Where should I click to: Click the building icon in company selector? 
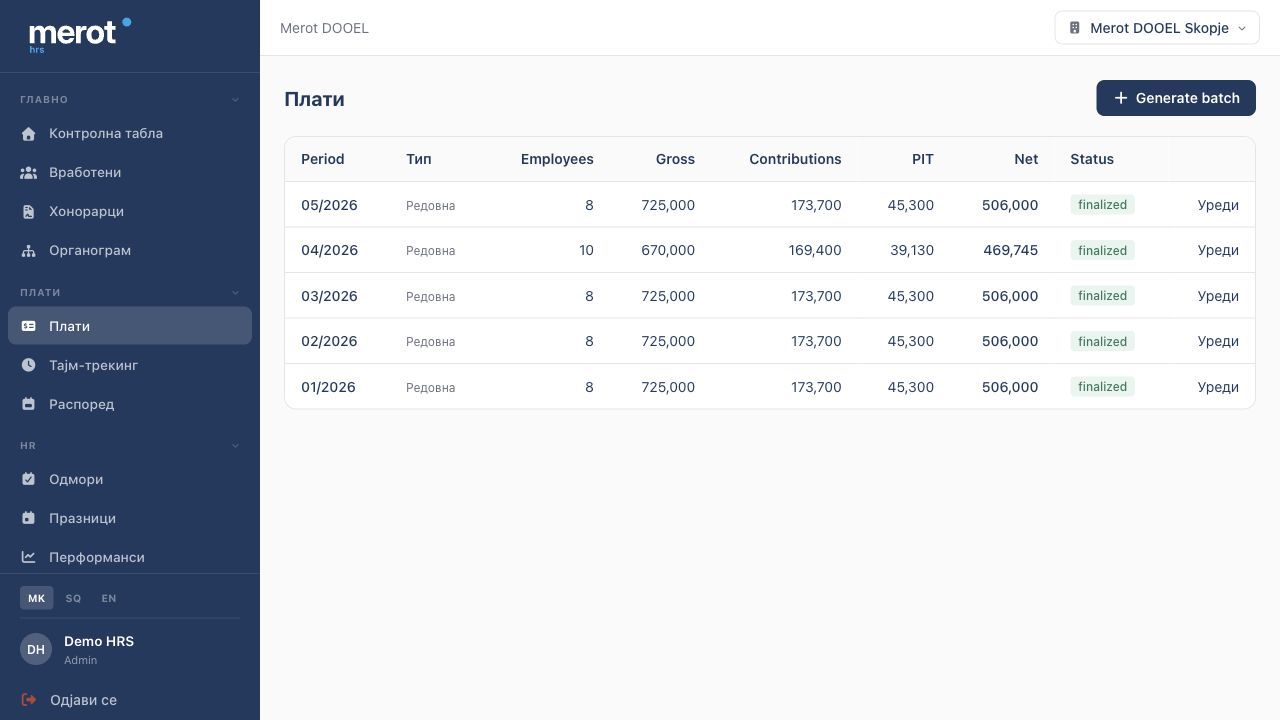tap(1075, 28)
